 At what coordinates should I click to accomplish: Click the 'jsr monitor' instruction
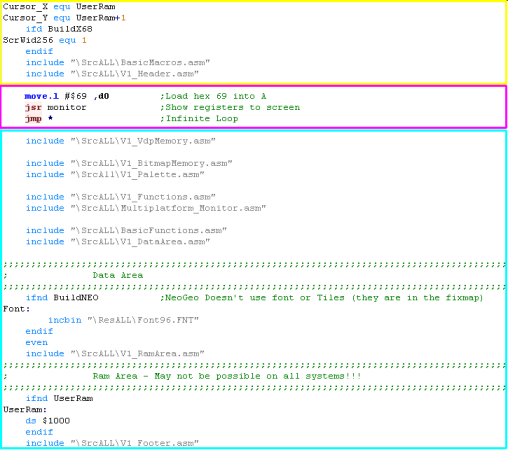[55, 107]
